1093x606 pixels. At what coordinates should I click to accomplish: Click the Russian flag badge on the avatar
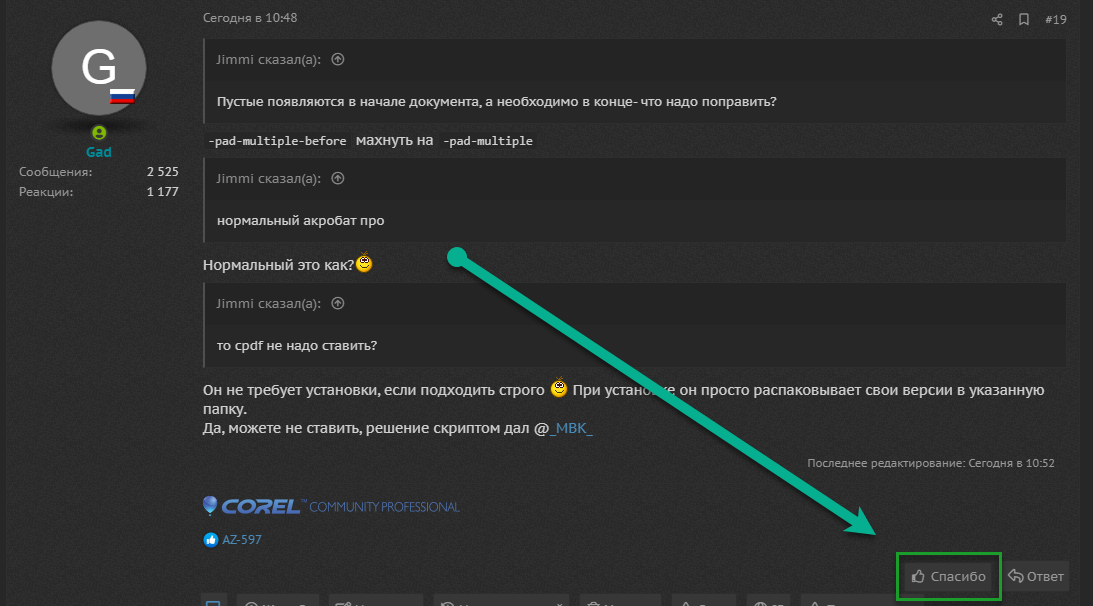[x=122, y=96]
